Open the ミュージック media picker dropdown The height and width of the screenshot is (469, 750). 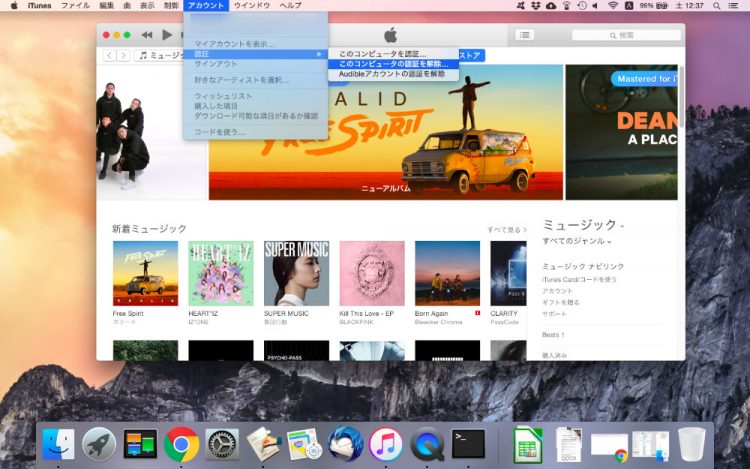click(159, 55)
